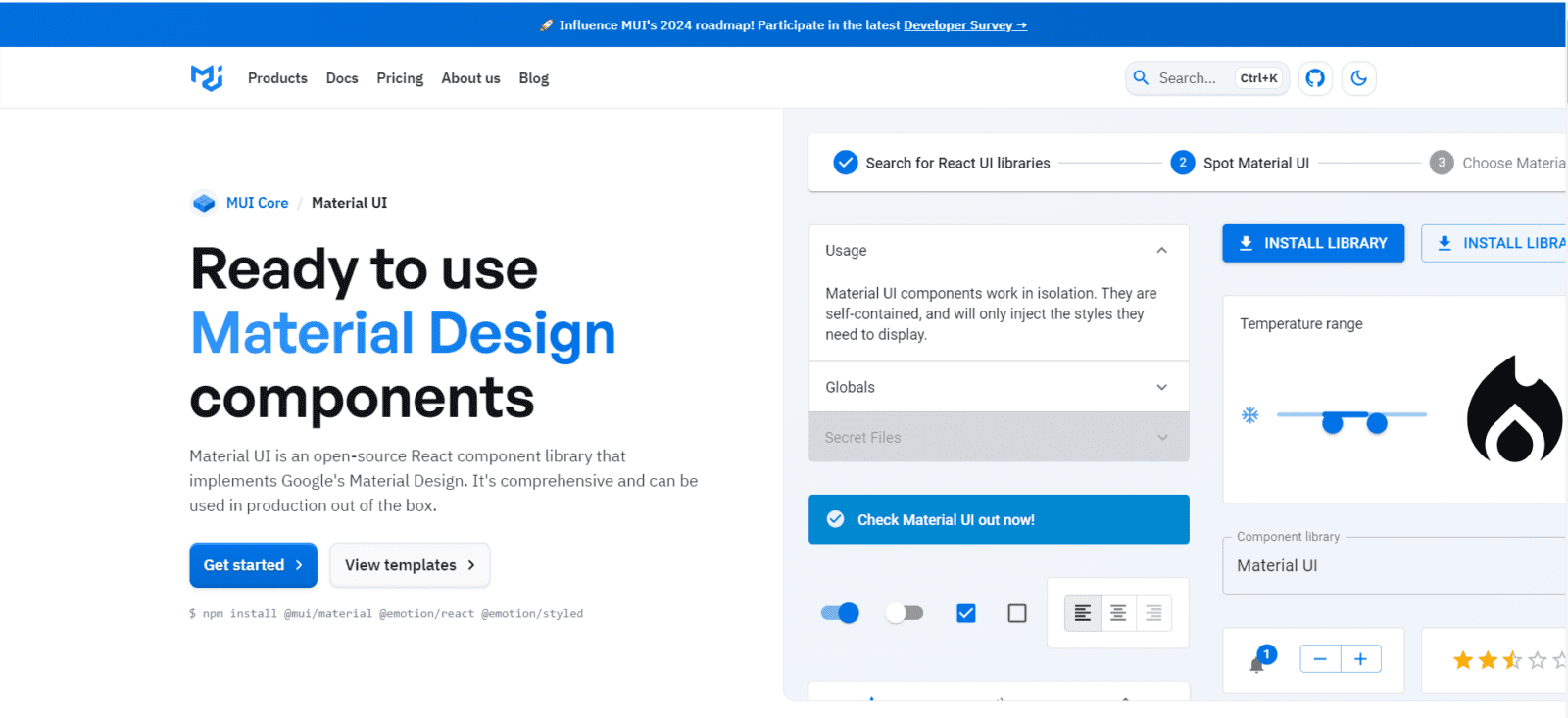
Task: Click the temperature range slider track
Action: pos(1351,414)
